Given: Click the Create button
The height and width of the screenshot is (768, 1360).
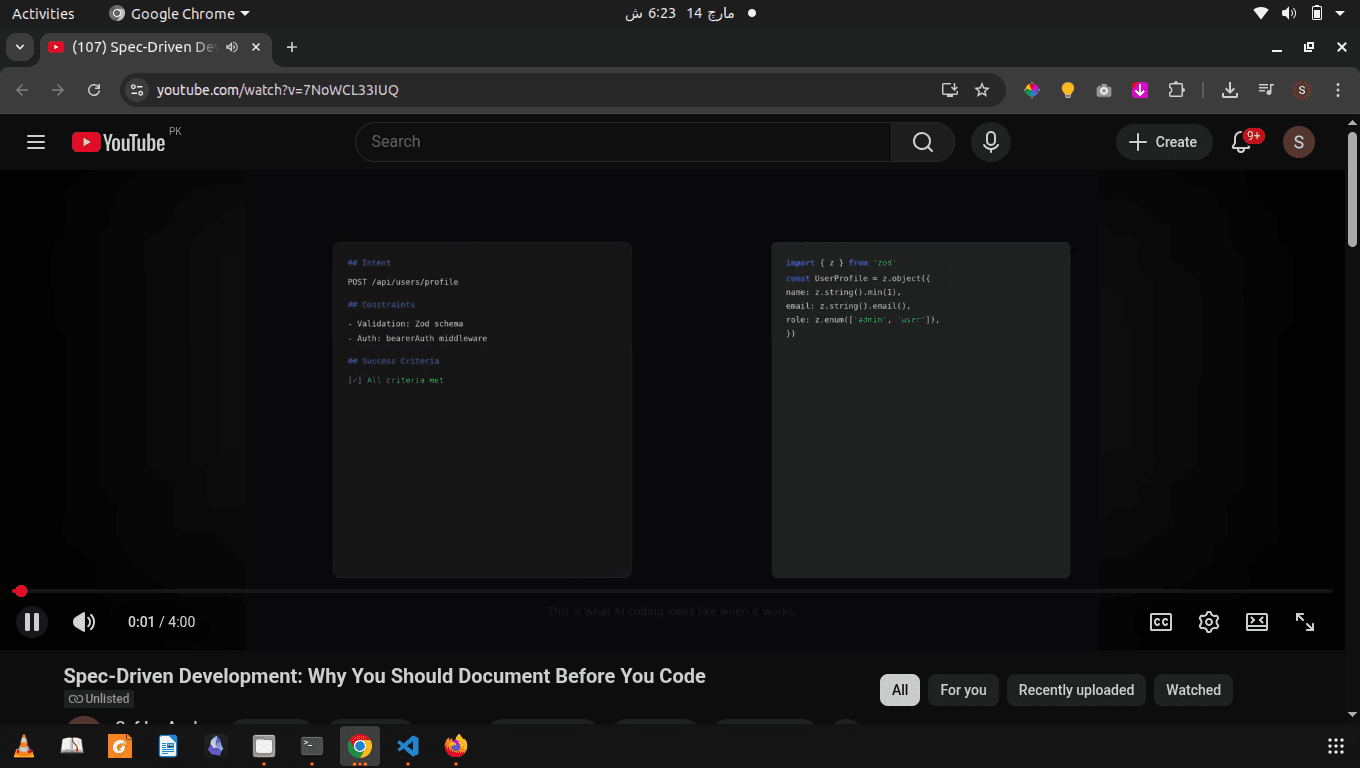Looking at the screenshot, I should coord(1163,141).
